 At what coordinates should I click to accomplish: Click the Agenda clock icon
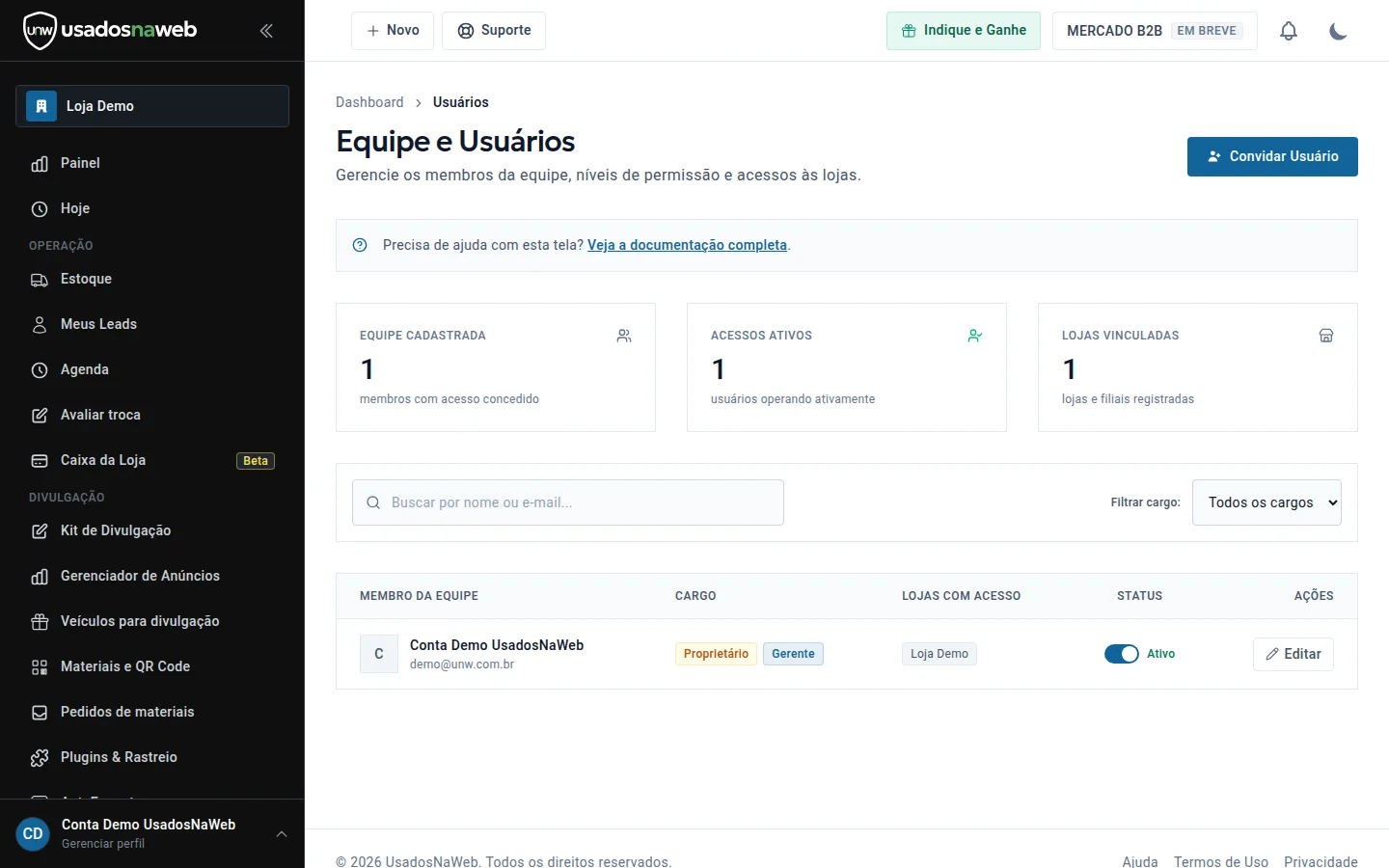[x=40, y=370]
